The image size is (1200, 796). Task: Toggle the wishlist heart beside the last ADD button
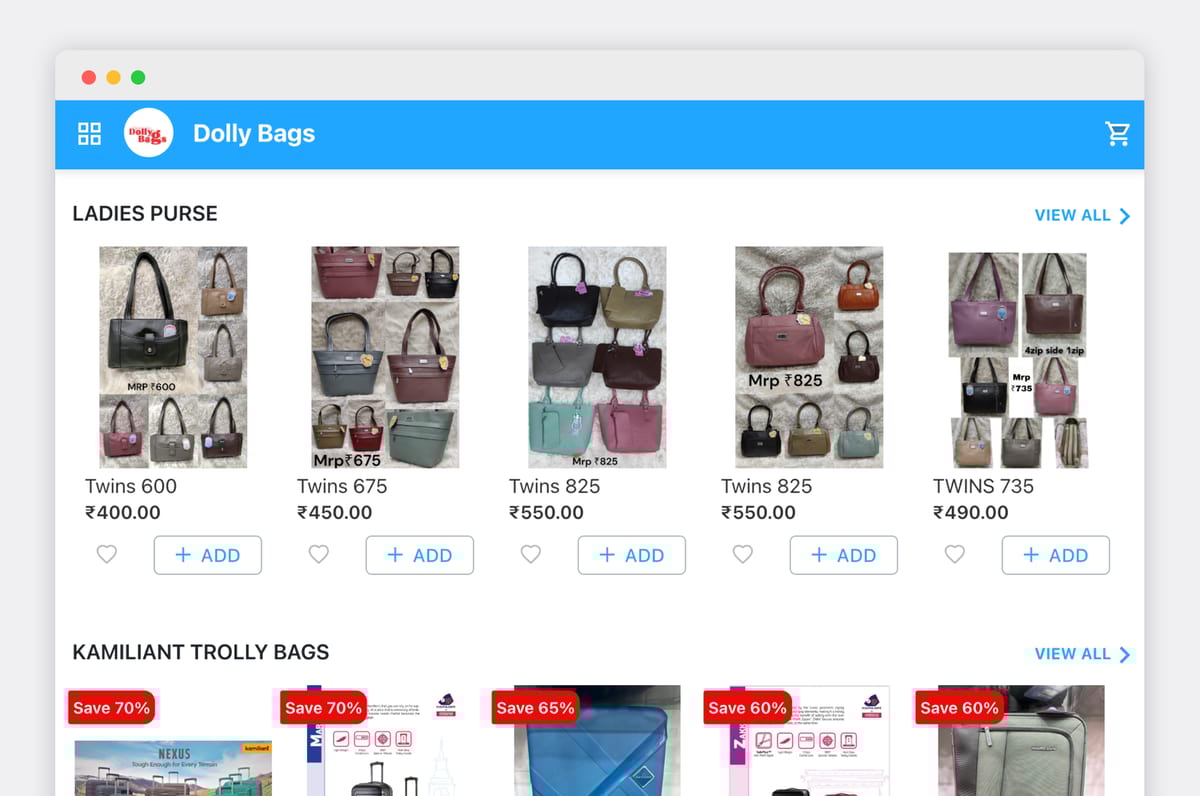pos(954,555)
